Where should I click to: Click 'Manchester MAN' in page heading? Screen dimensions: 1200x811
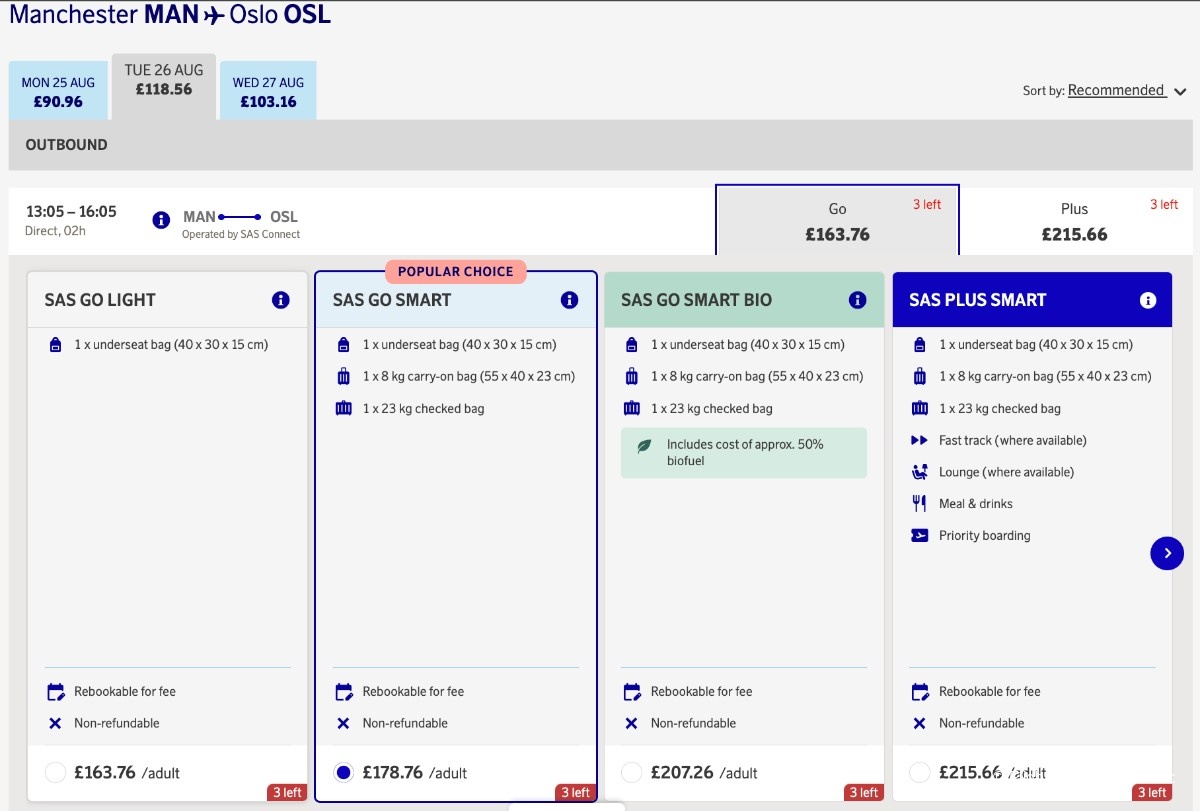pos(103,15)
